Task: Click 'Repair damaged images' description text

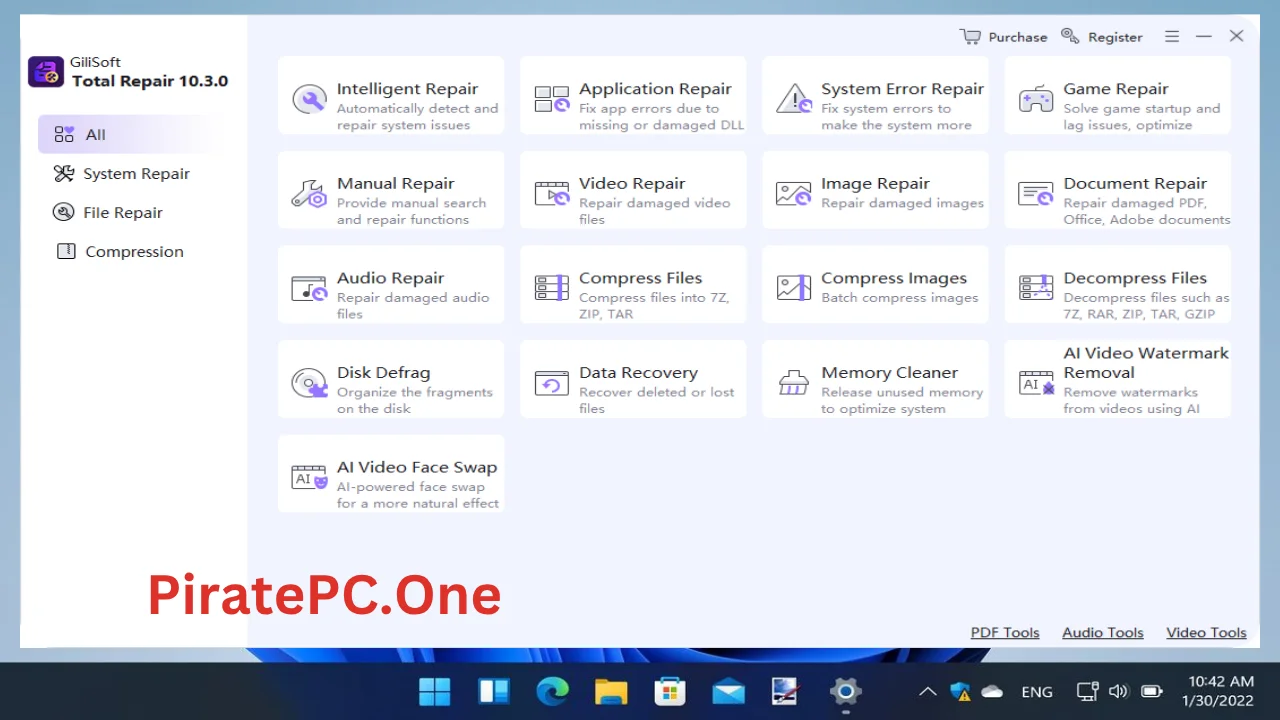Action: pyautogui.click(x=902, y=203)
